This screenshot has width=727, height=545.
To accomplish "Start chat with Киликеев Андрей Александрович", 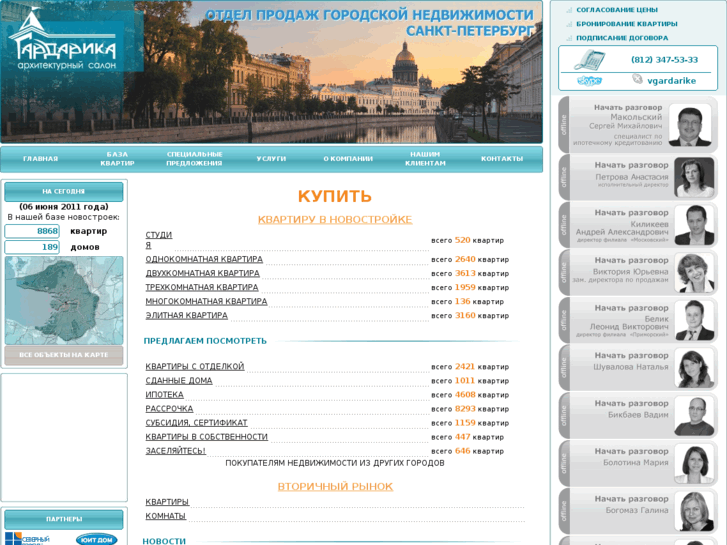I will point(631,213).
